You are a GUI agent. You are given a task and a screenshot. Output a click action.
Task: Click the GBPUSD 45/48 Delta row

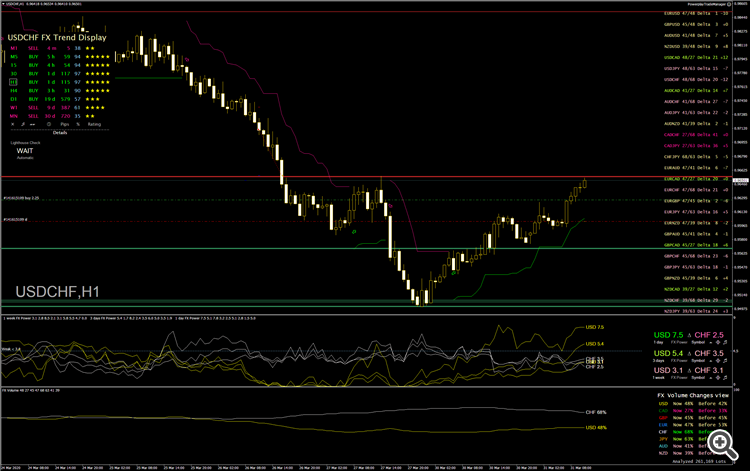click(696, 24)
